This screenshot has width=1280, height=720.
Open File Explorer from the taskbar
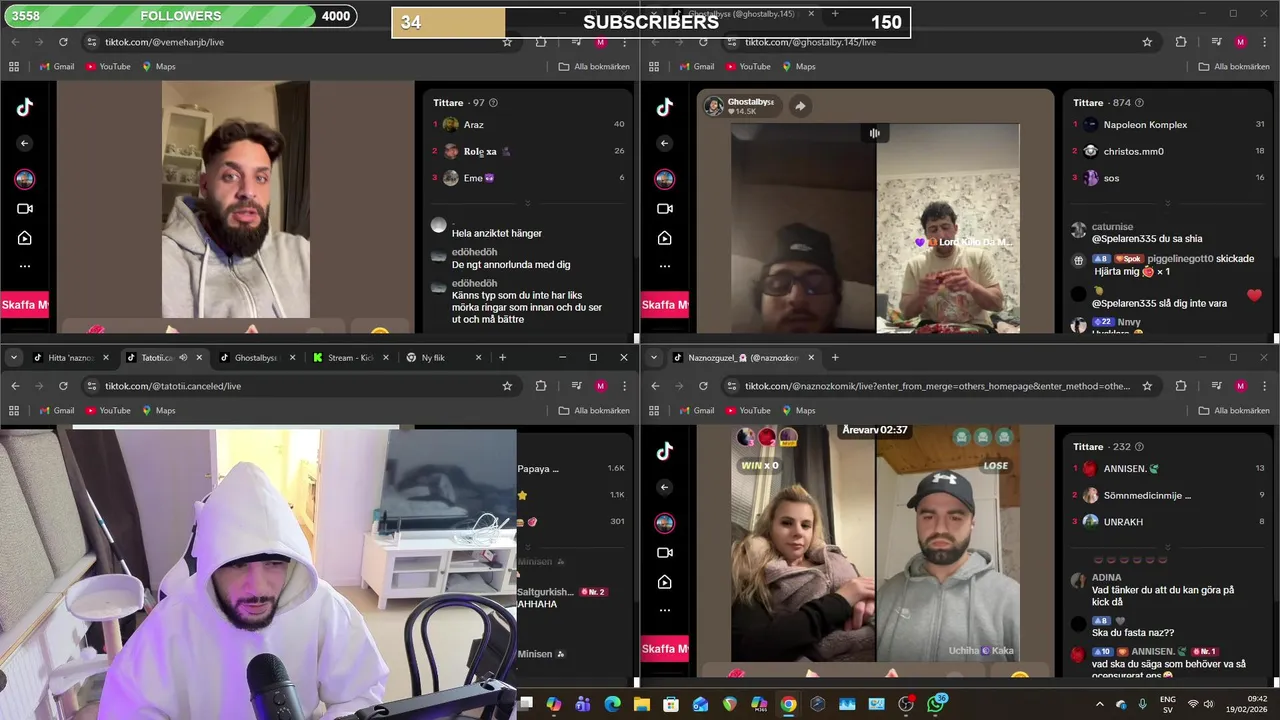point(642,704)
